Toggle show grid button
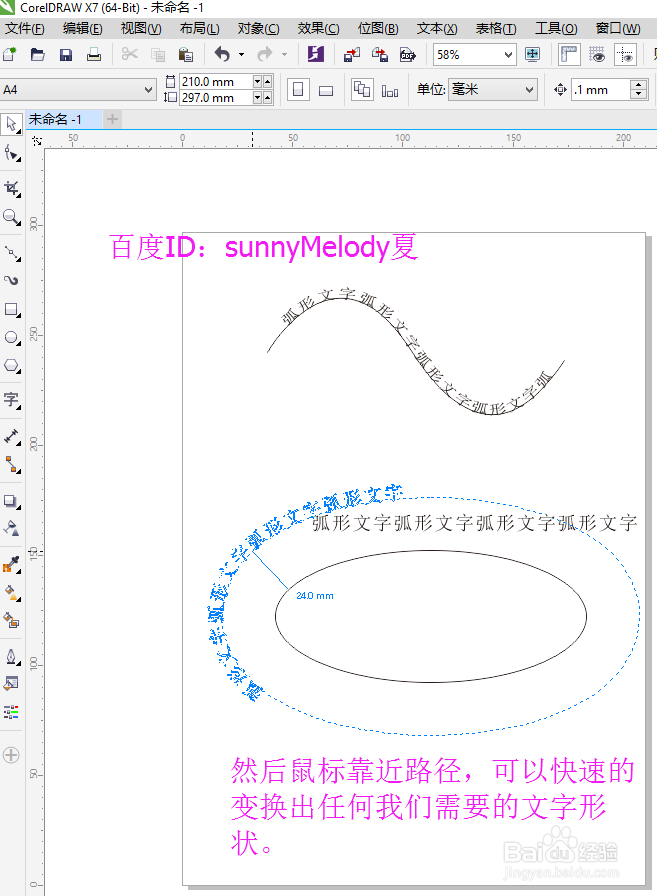This screenshot has height=896, width=657. coord(596,55)
